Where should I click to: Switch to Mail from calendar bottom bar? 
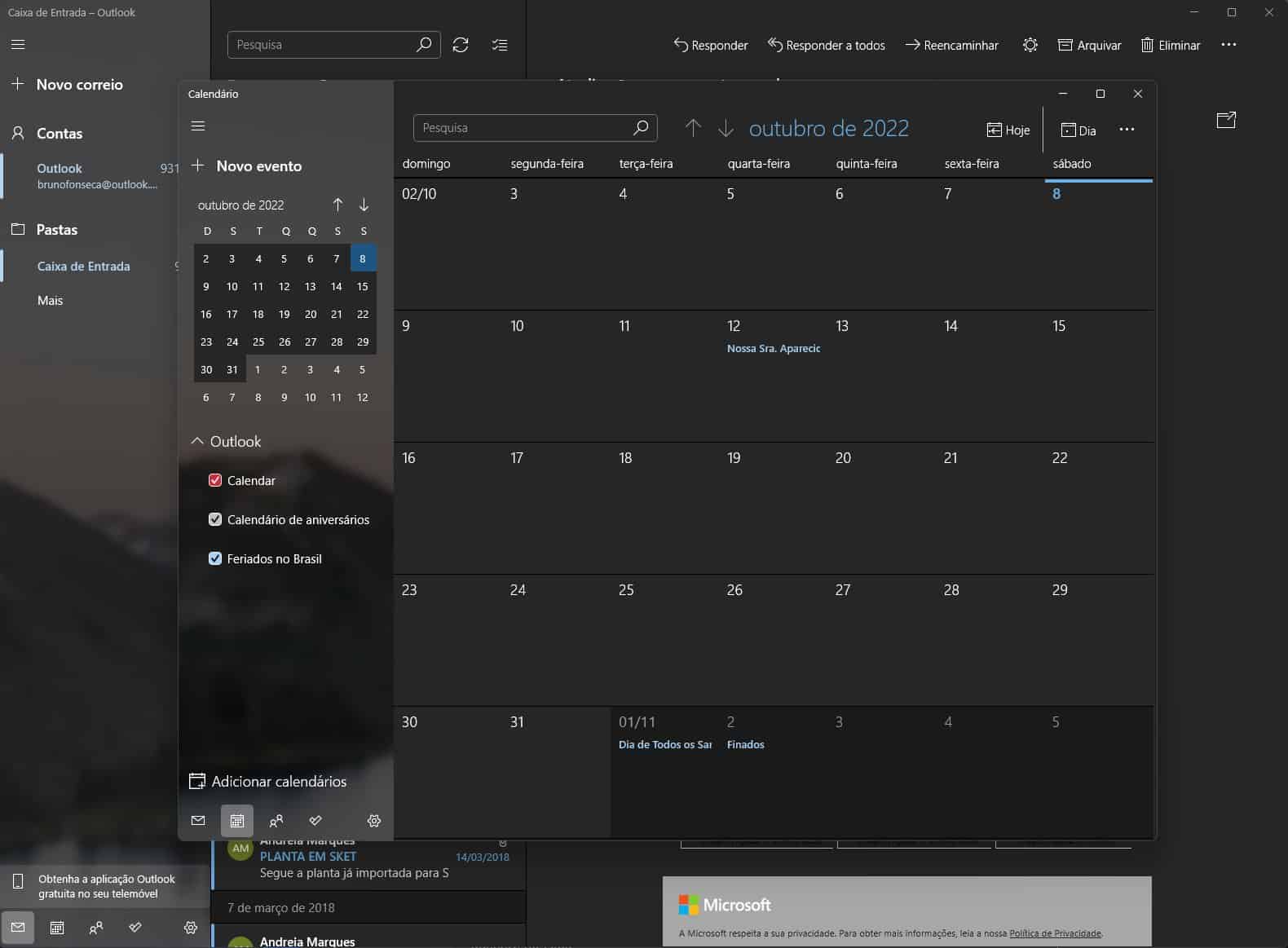(198, 821)
